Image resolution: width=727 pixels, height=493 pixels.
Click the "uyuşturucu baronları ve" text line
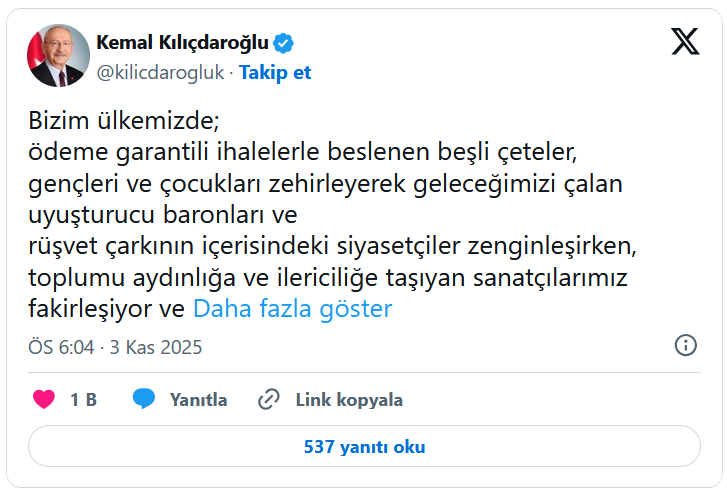coord(163,216)
